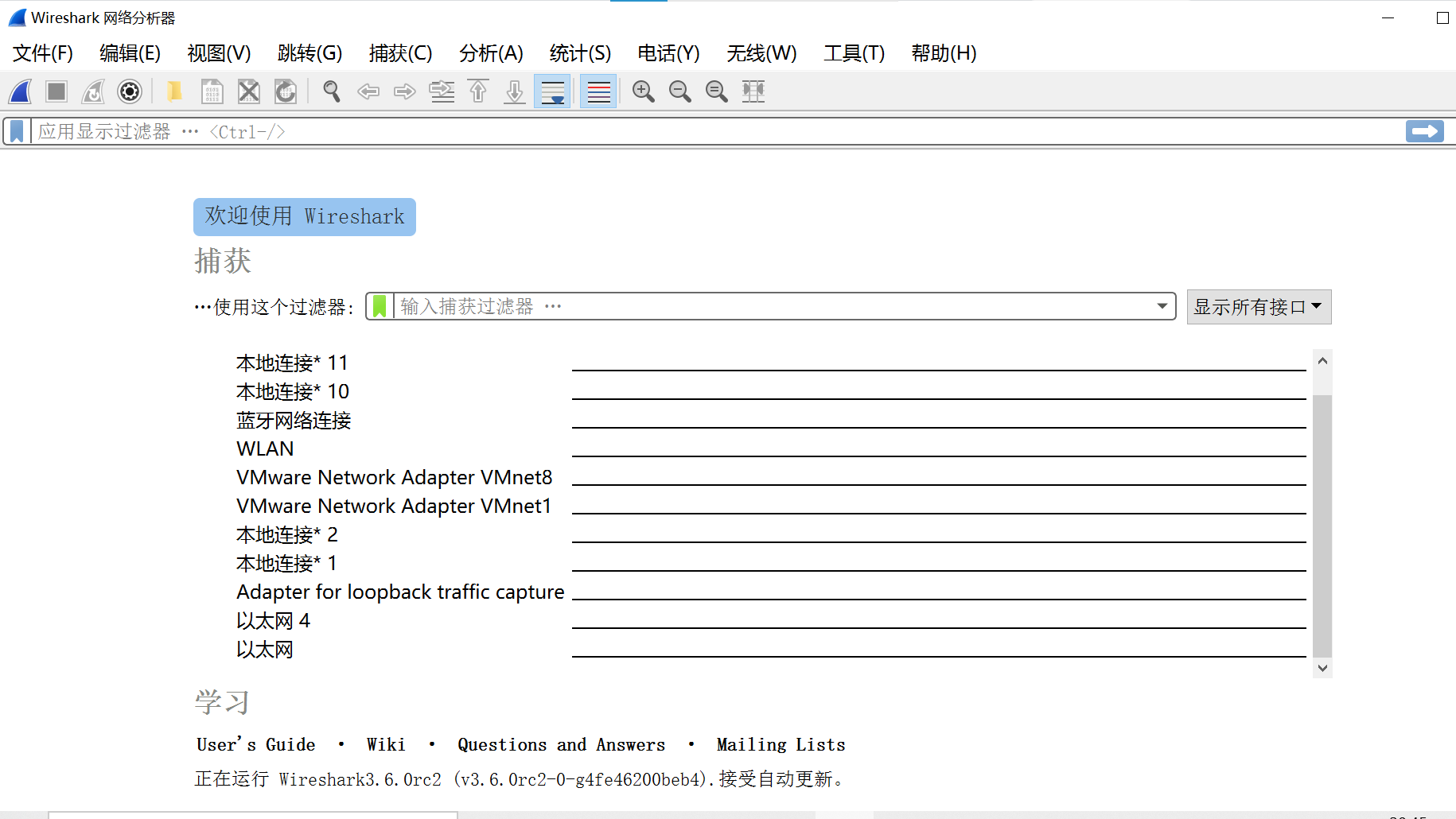The width and height of the screenshot is (1456, 819).
Task: Click the interface list scrollbar thumb
Action: [x=1322, y=525]
